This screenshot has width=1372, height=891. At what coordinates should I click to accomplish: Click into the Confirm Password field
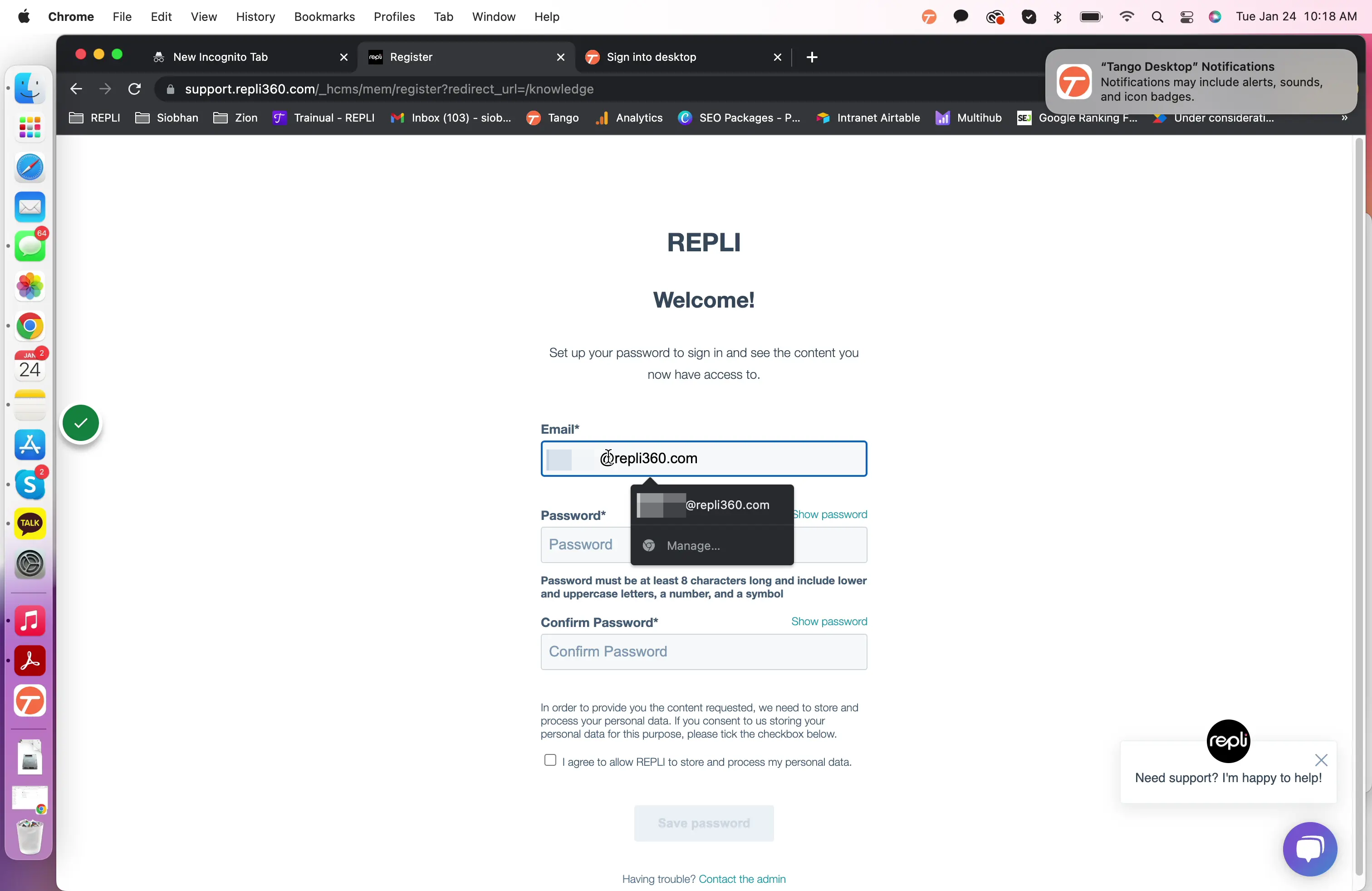(704, 652)
